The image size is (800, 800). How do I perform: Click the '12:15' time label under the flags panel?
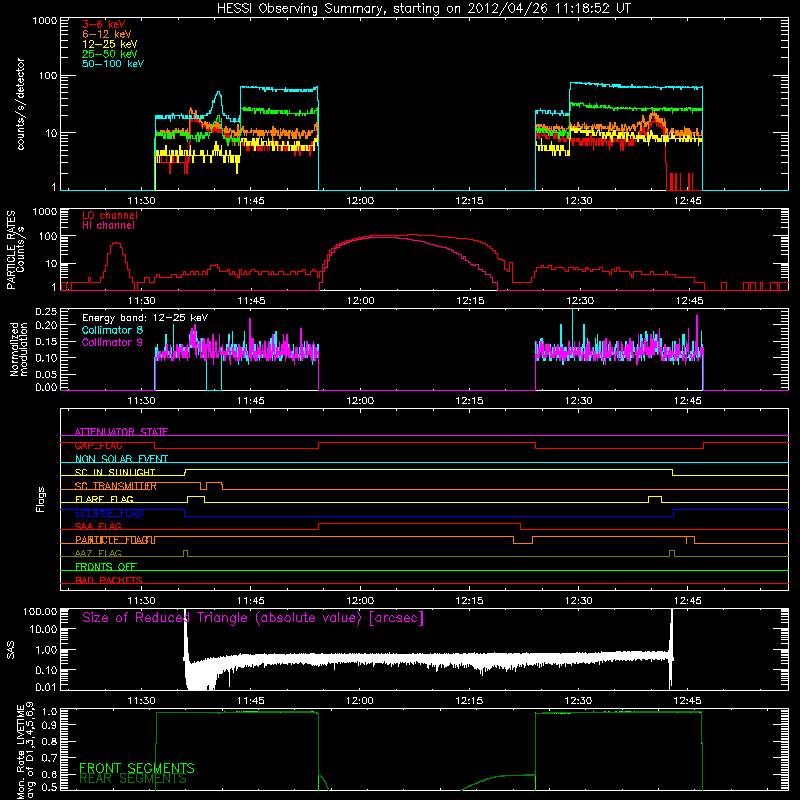click(469, 601)
